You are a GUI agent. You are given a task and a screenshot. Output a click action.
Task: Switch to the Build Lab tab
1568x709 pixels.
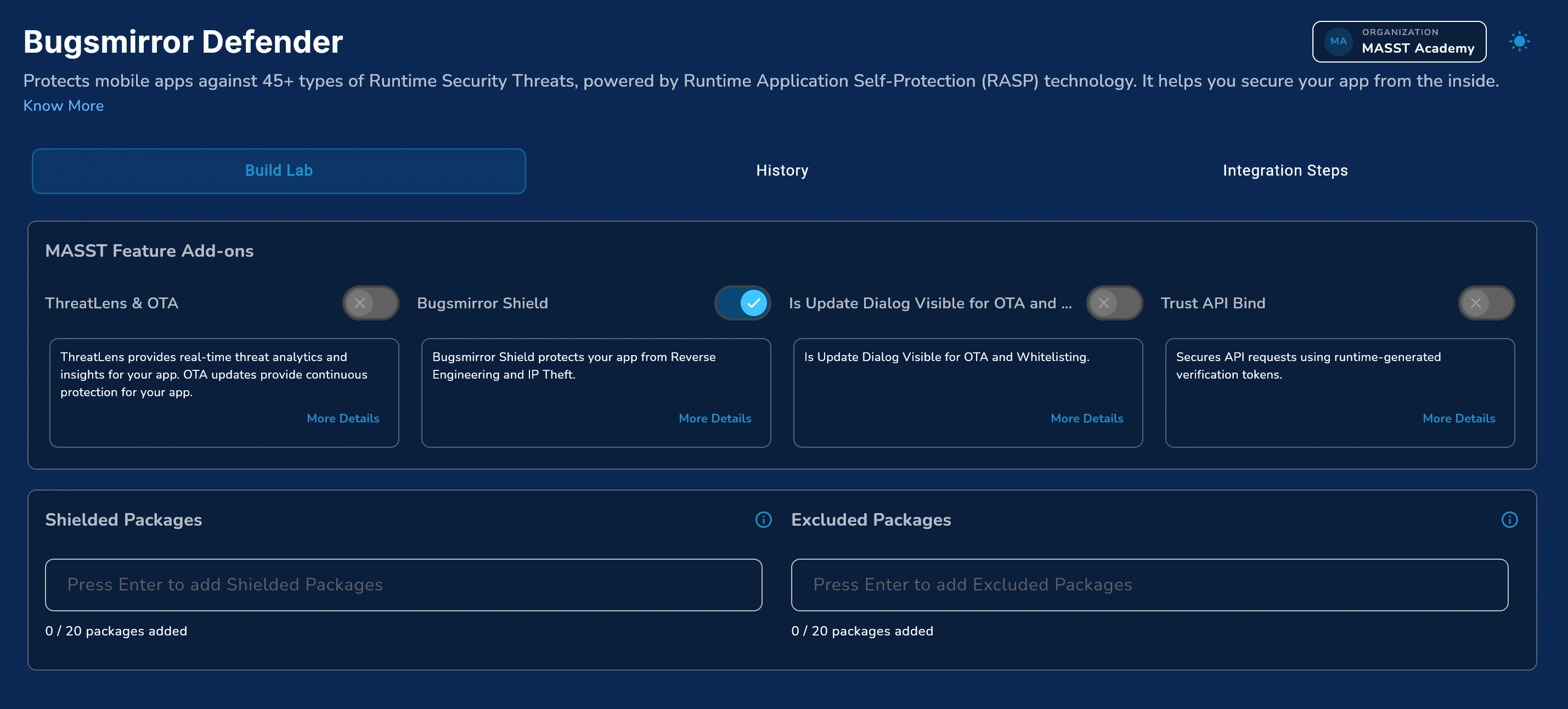click(279, 171)
